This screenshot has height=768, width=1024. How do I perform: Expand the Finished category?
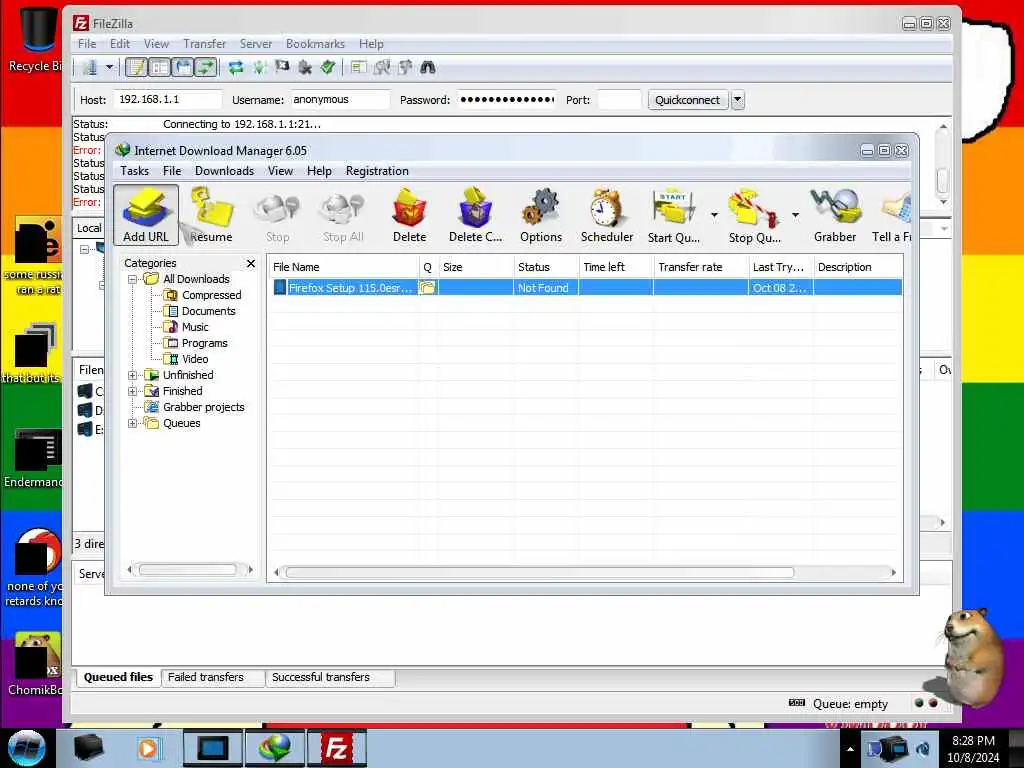(133, 391)
